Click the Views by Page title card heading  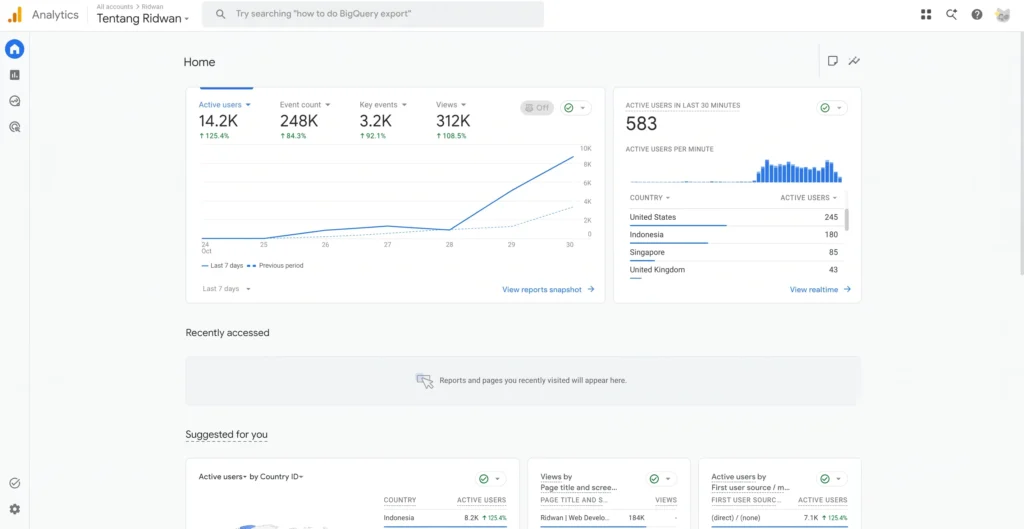tap(579, 482)
